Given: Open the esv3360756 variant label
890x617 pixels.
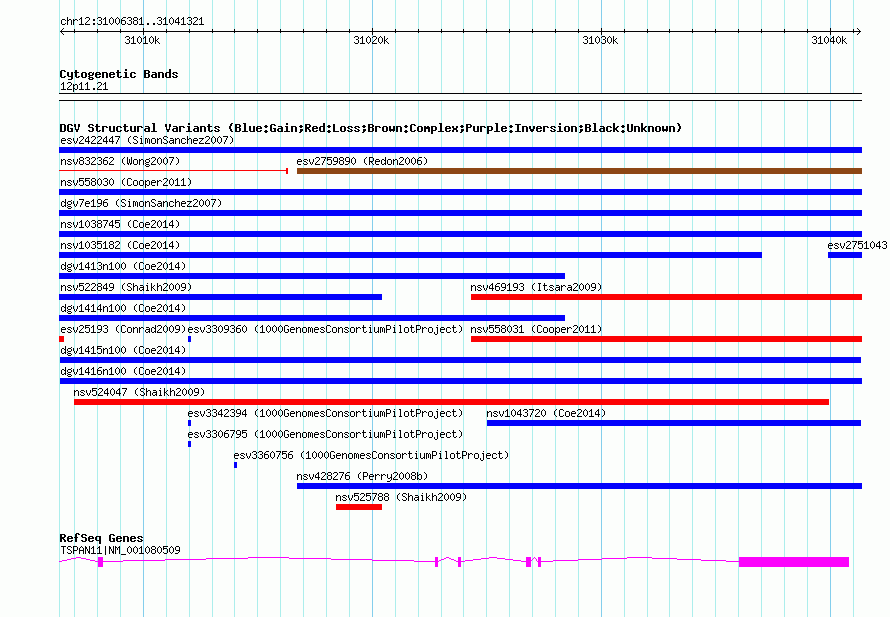Looking at the screenshot, I should point(371,455).
